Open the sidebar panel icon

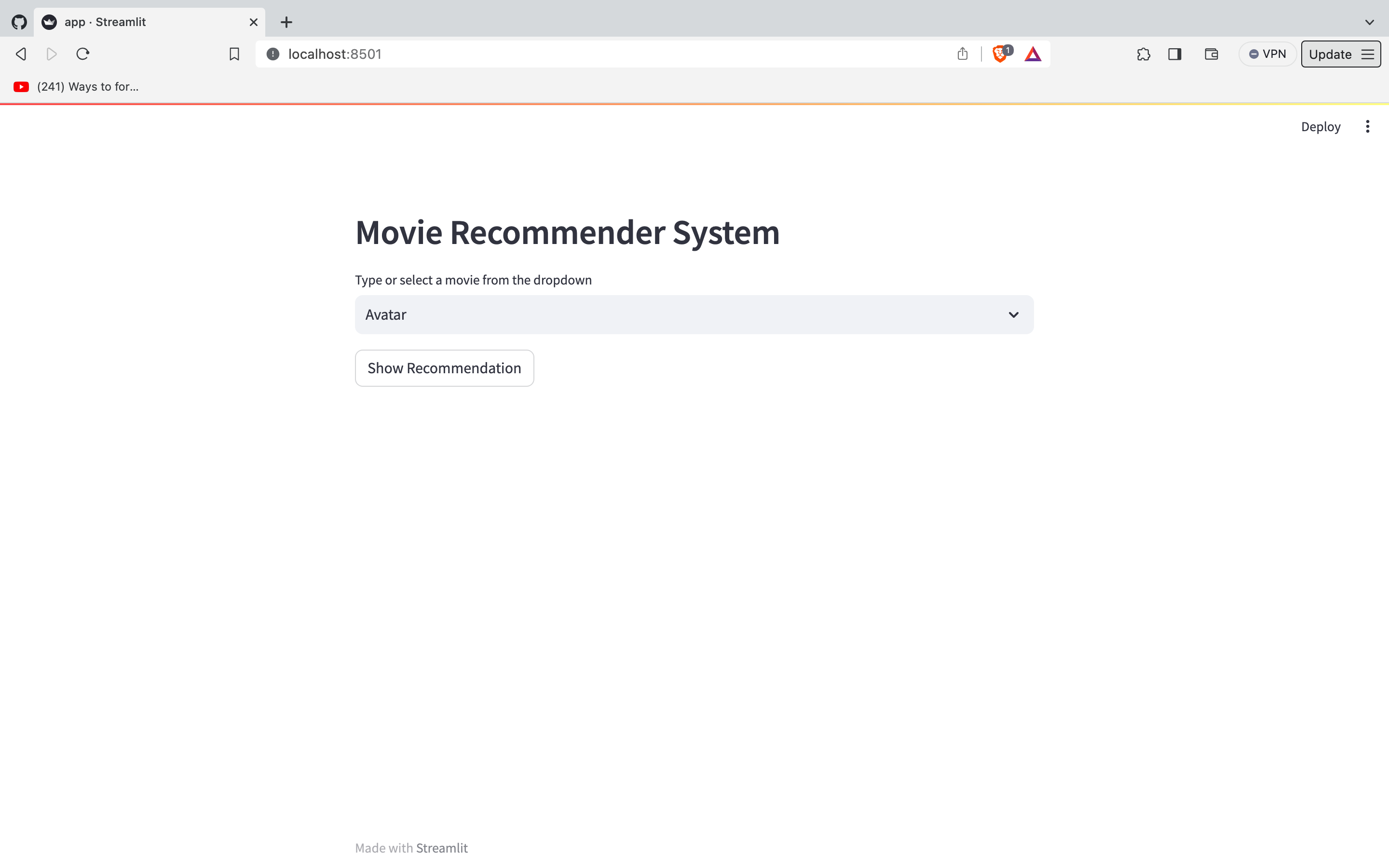click(1174, 54)
